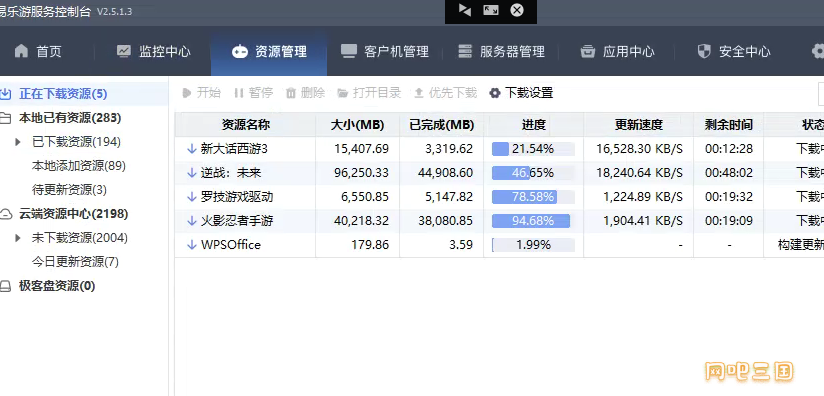Open 下载设置 download settings
The height and width of the screenshot is (396, 824).
pos(521,93)
